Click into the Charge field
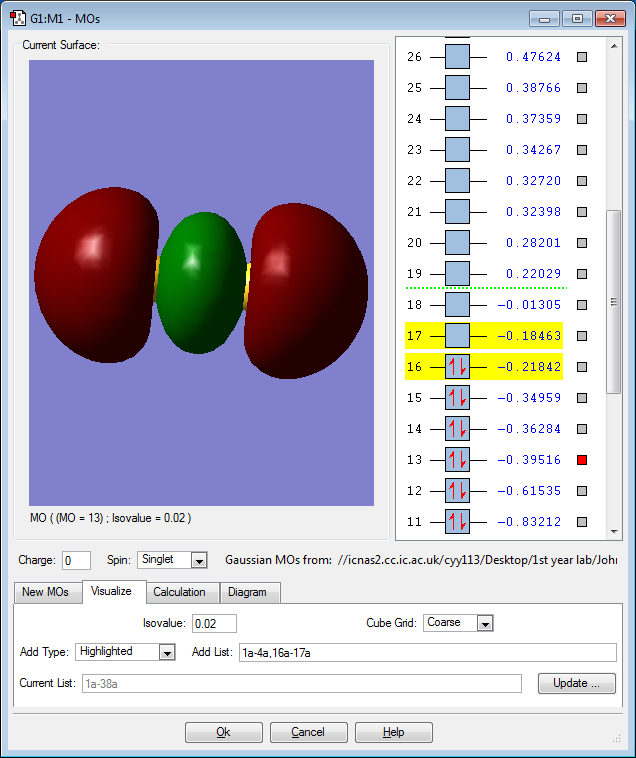Screen dimensions: 636x758 tap(76, 561)
